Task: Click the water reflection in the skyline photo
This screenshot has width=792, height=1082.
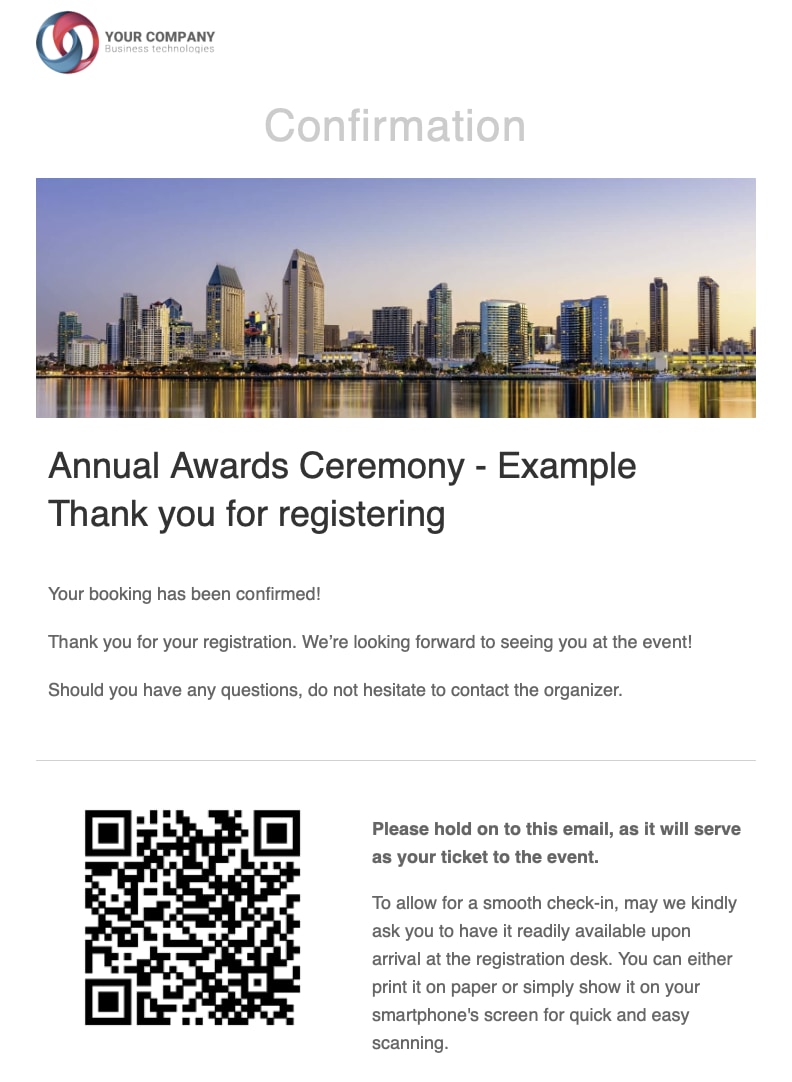Action: click(x=395, y=397)
